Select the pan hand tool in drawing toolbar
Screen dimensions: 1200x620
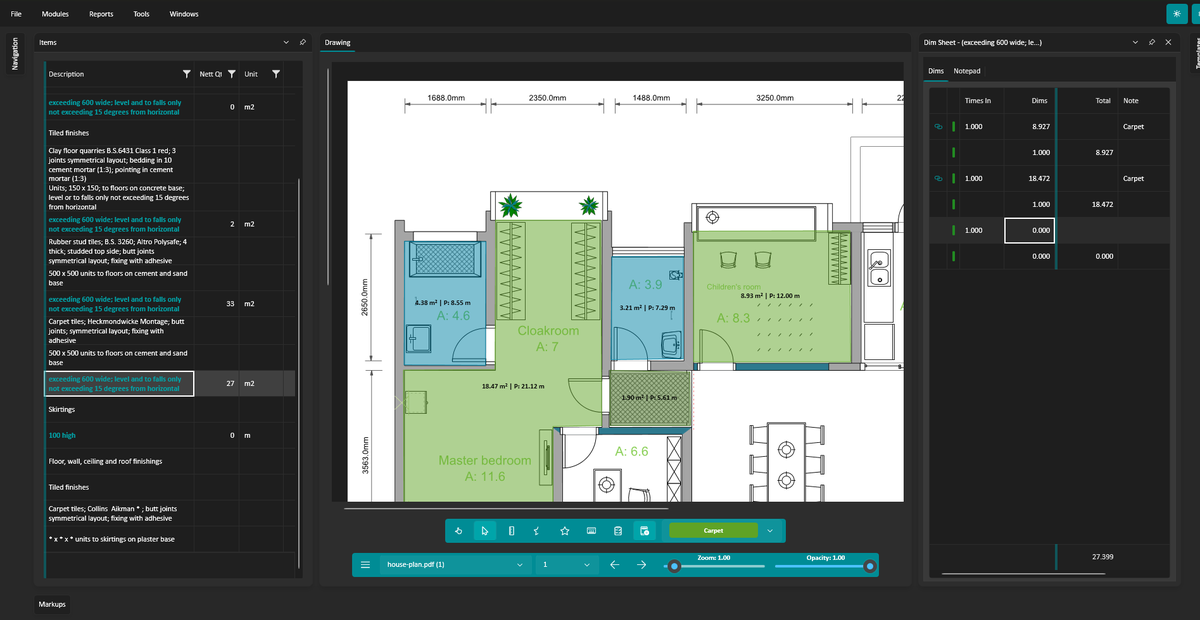point(458,531)
